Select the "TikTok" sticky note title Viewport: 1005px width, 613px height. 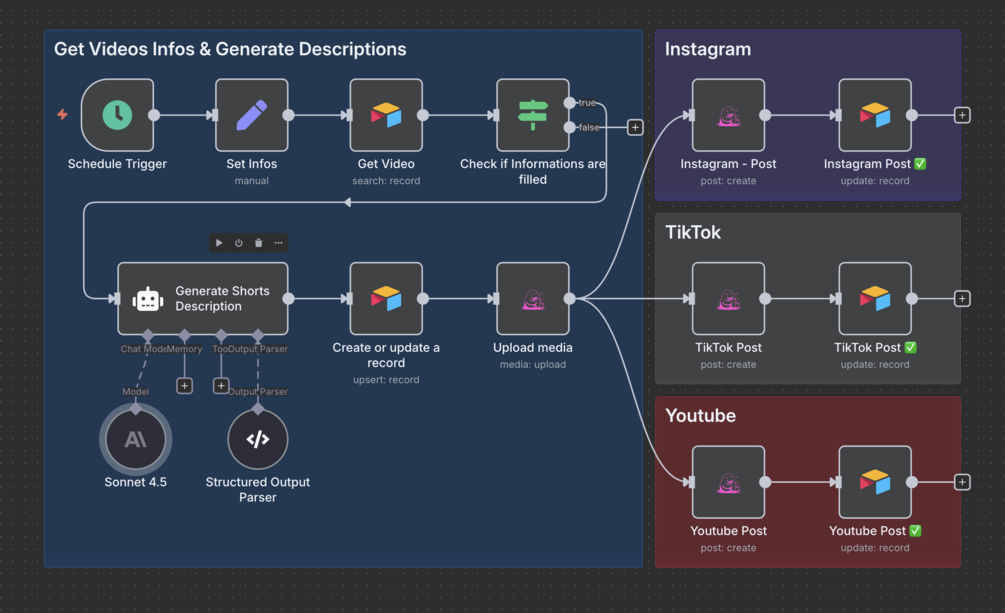pyautogui.click(x=693, y=233)
